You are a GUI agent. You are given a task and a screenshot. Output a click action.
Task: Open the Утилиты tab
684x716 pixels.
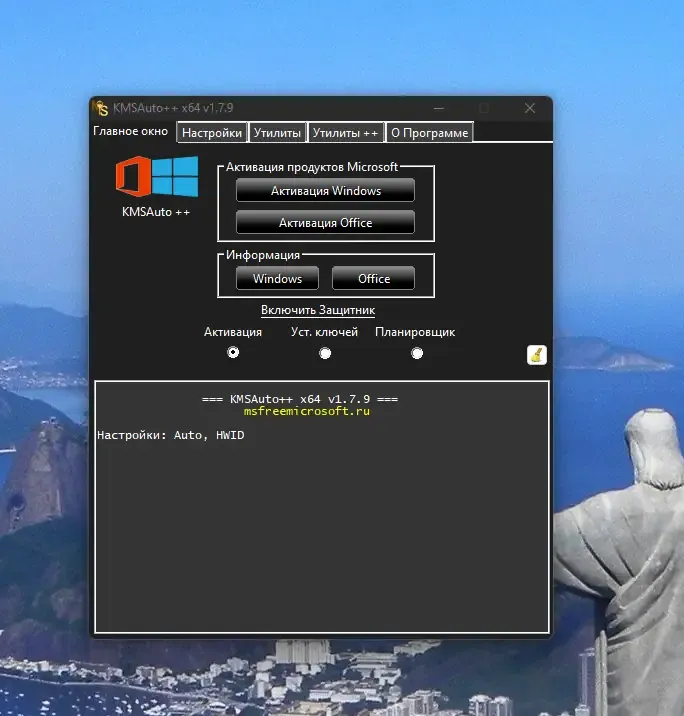(x=277, y=133)
